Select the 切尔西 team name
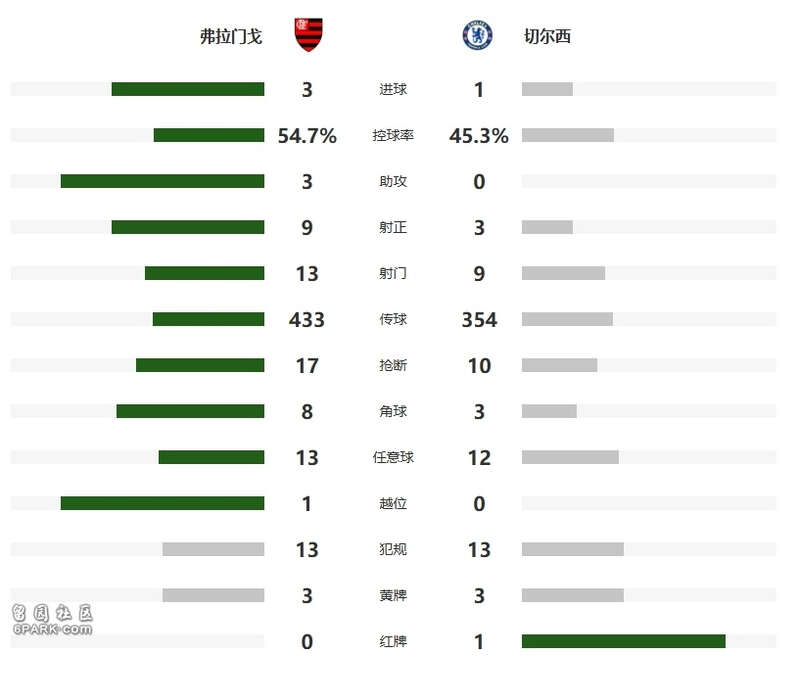 pyautogui.click(x=547, y=36)
